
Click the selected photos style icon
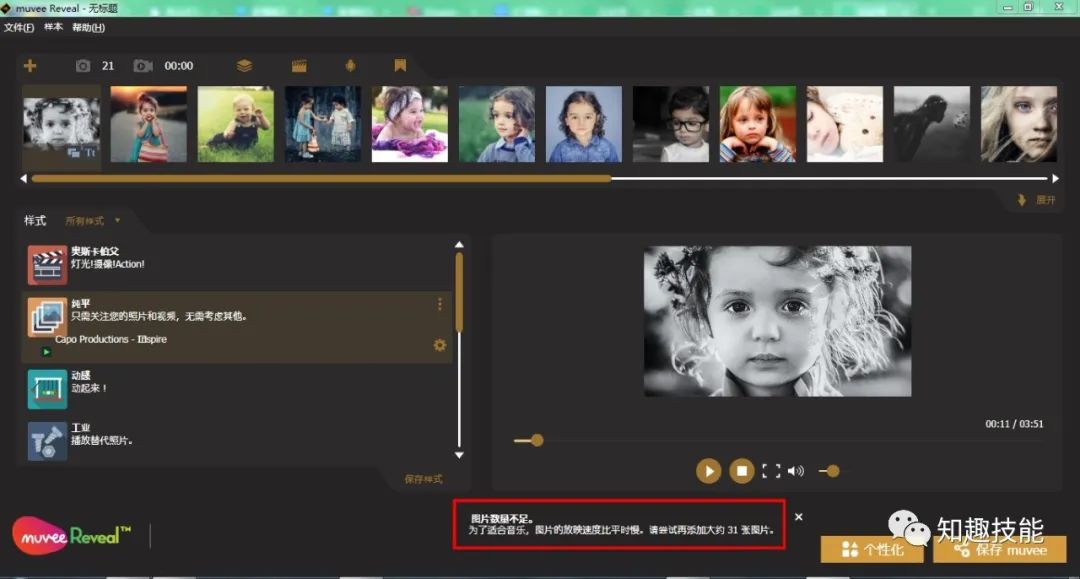[47, 317]
